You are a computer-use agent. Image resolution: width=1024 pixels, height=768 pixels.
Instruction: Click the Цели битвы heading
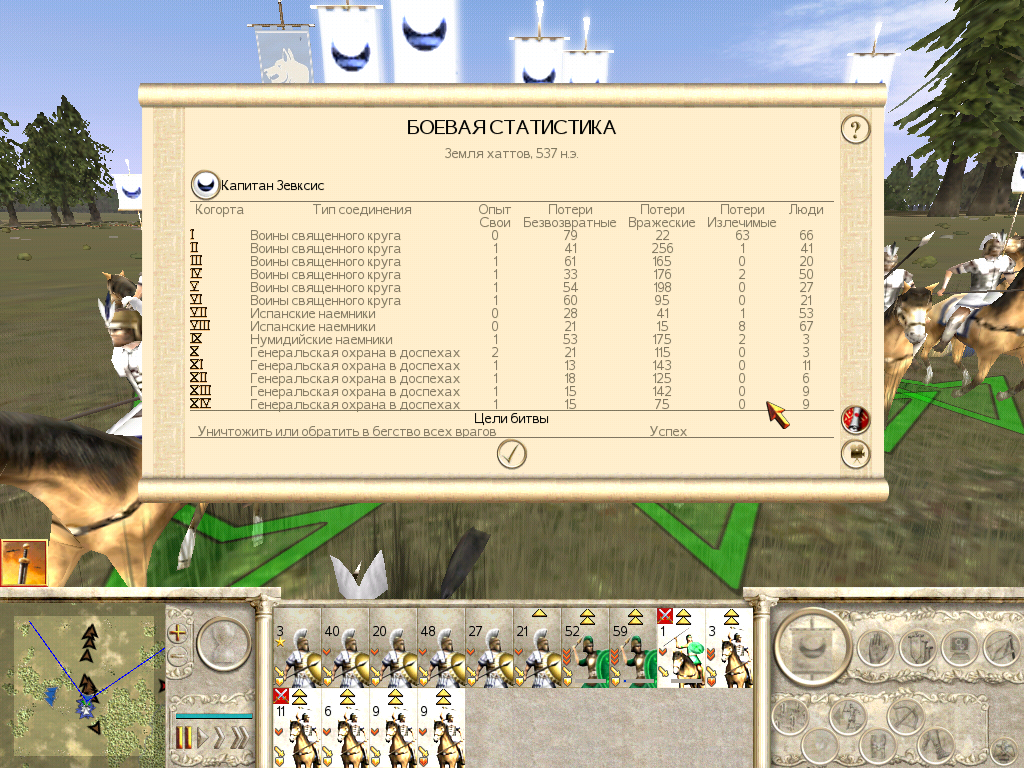(511, 419)
